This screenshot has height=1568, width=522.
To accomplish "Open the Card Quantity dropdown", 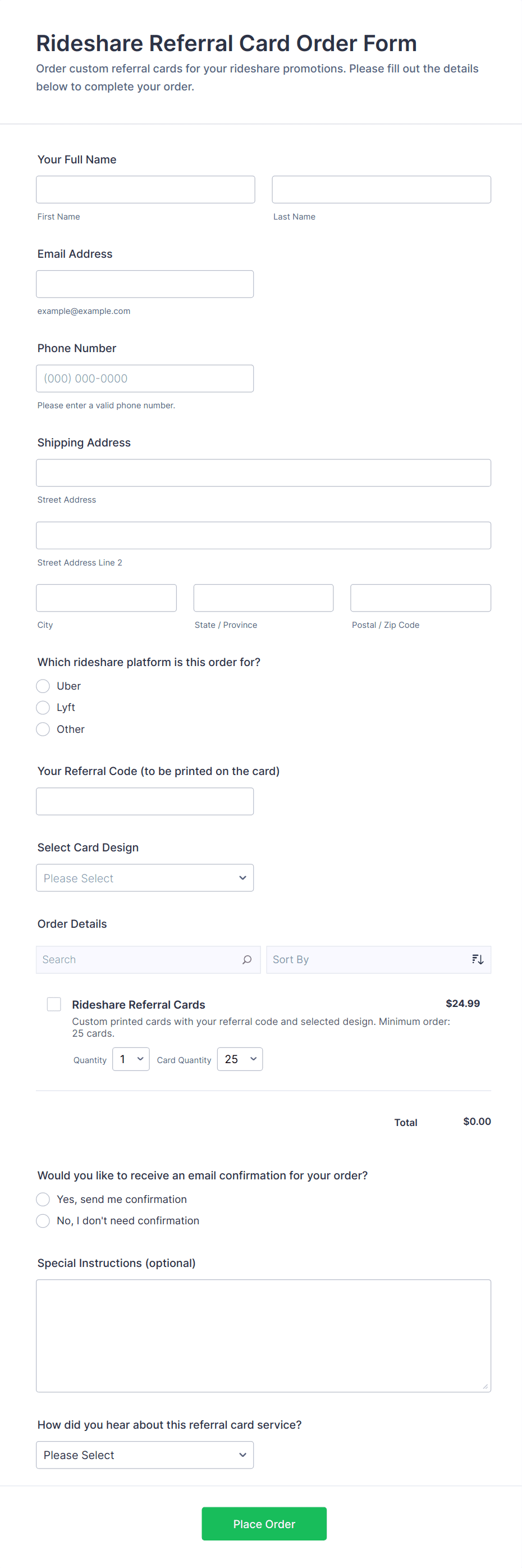I will (x=240, y=1059).
